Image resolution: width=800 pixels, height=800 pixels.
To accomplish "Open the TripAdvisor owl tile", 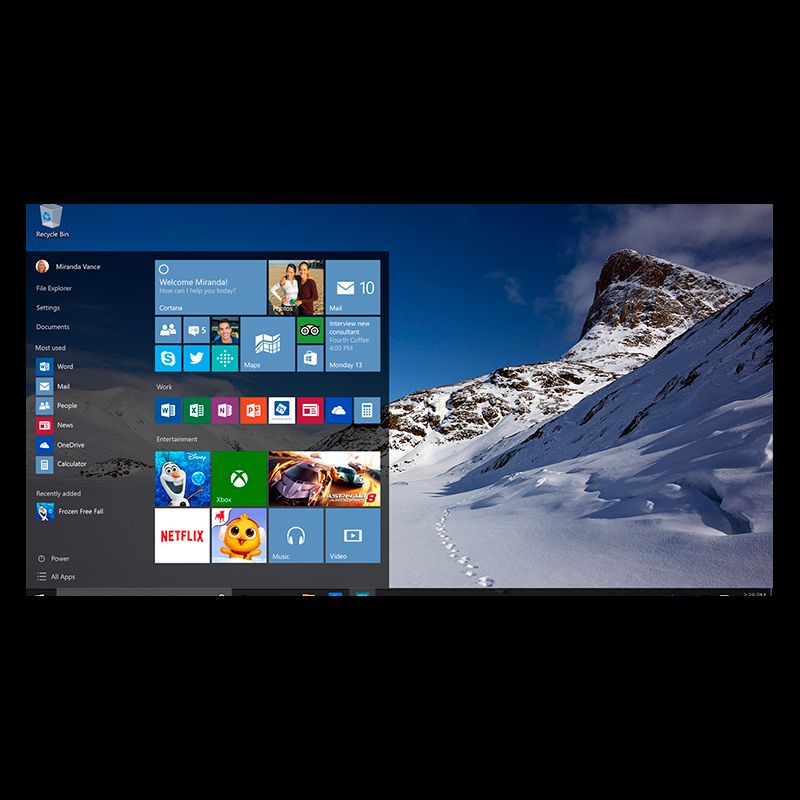I will point(310,330).
